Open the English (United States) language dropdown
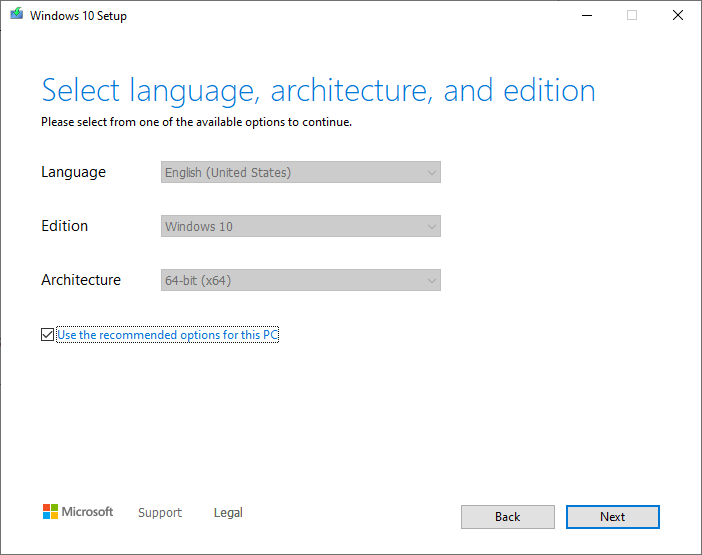The height and width of the screenshot is (555, 702). click(x=301, y=172)
